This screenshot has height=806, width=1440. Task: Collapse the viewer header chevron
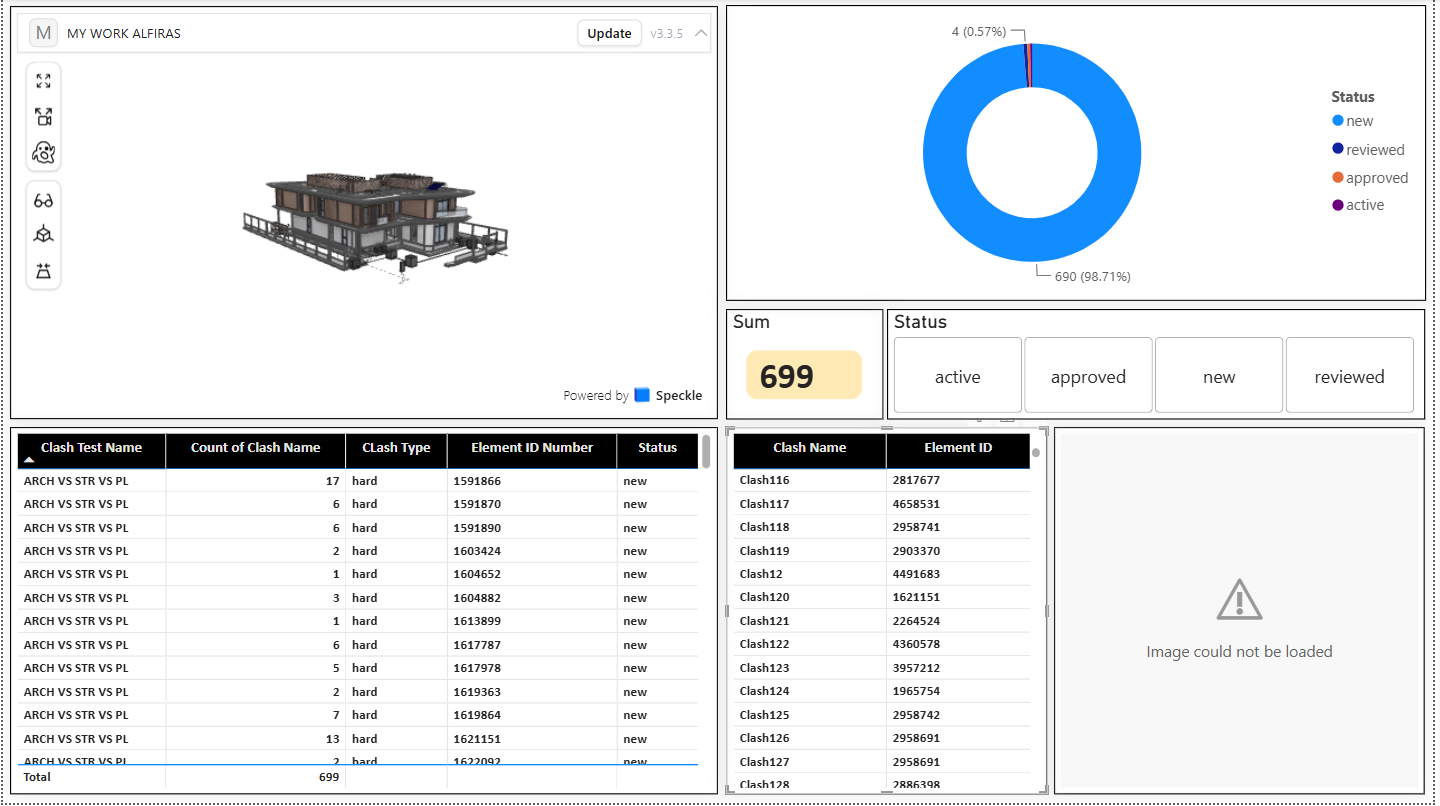click(x=701, y=33)
